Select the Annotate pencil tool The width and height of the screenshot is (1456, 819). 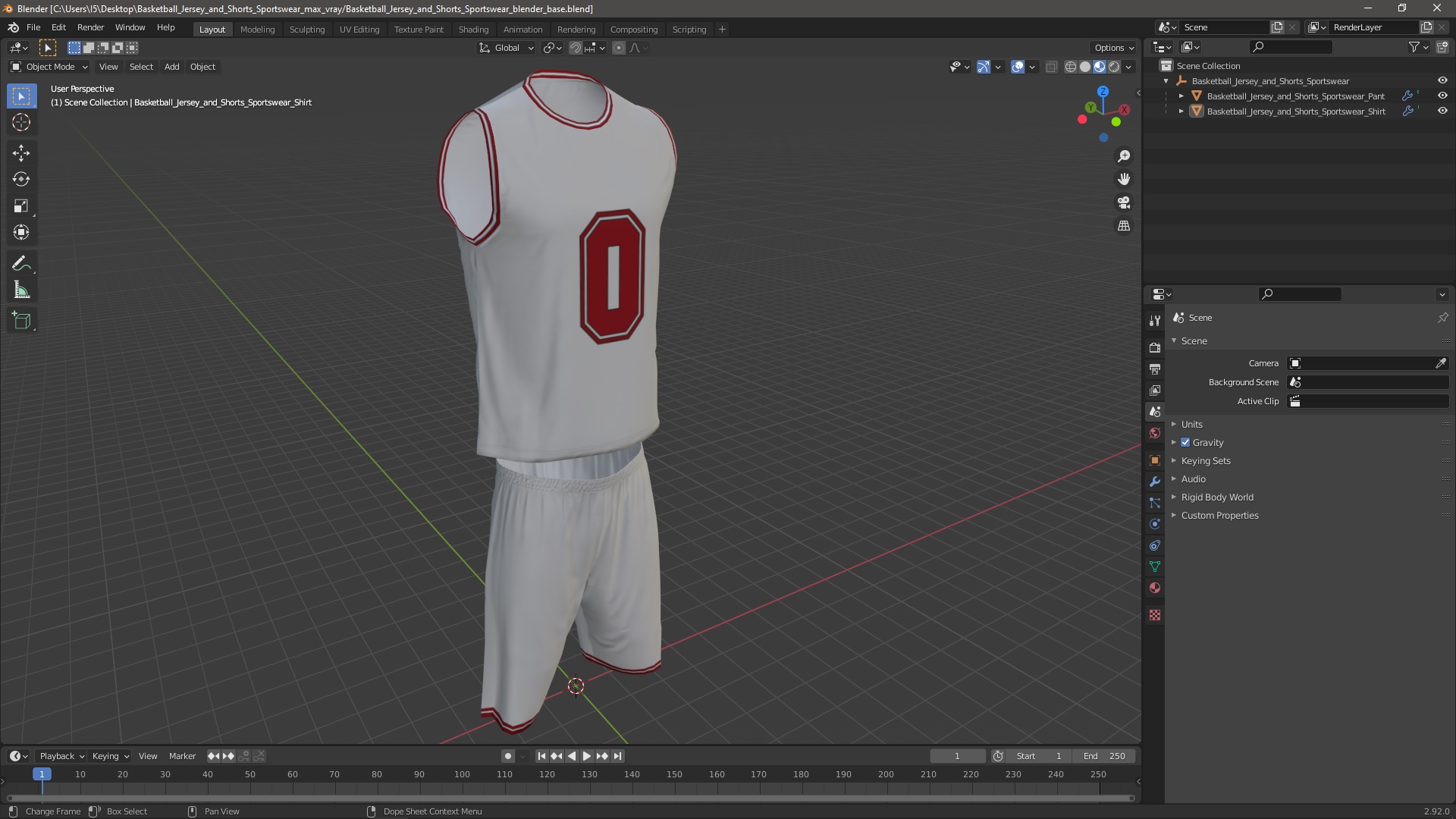click(21, 264)
